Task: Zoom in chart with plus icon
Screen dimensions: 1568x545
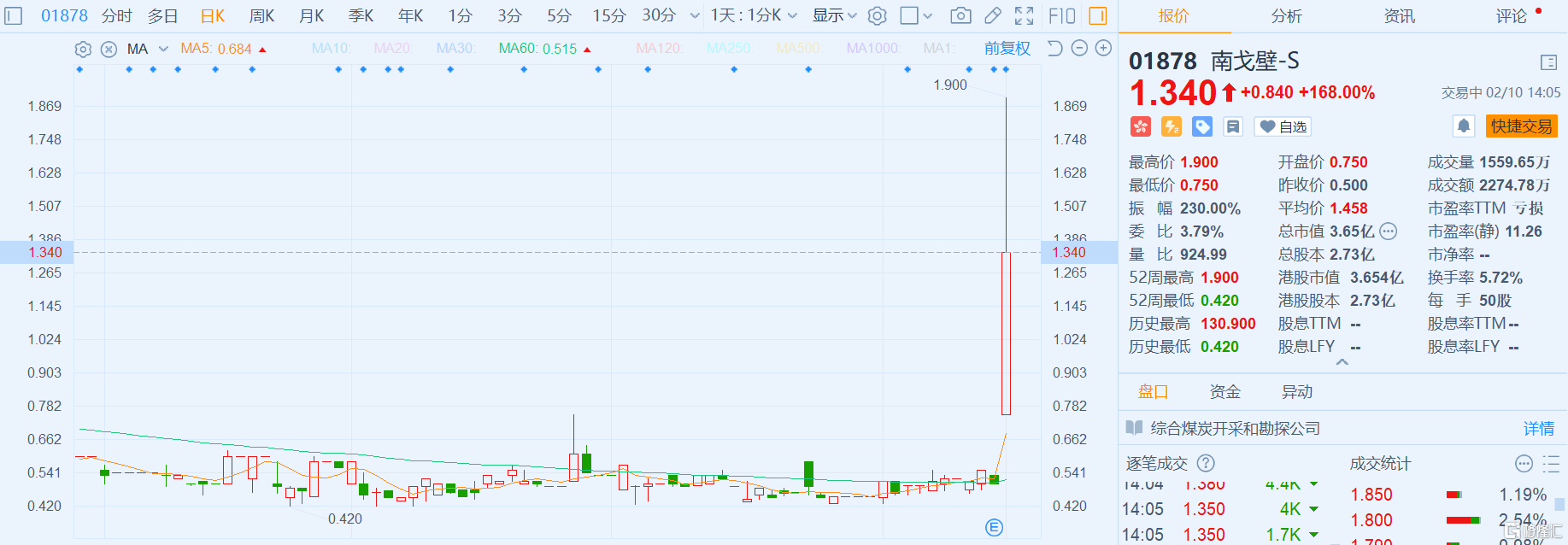Action: tap(1103, 49)
